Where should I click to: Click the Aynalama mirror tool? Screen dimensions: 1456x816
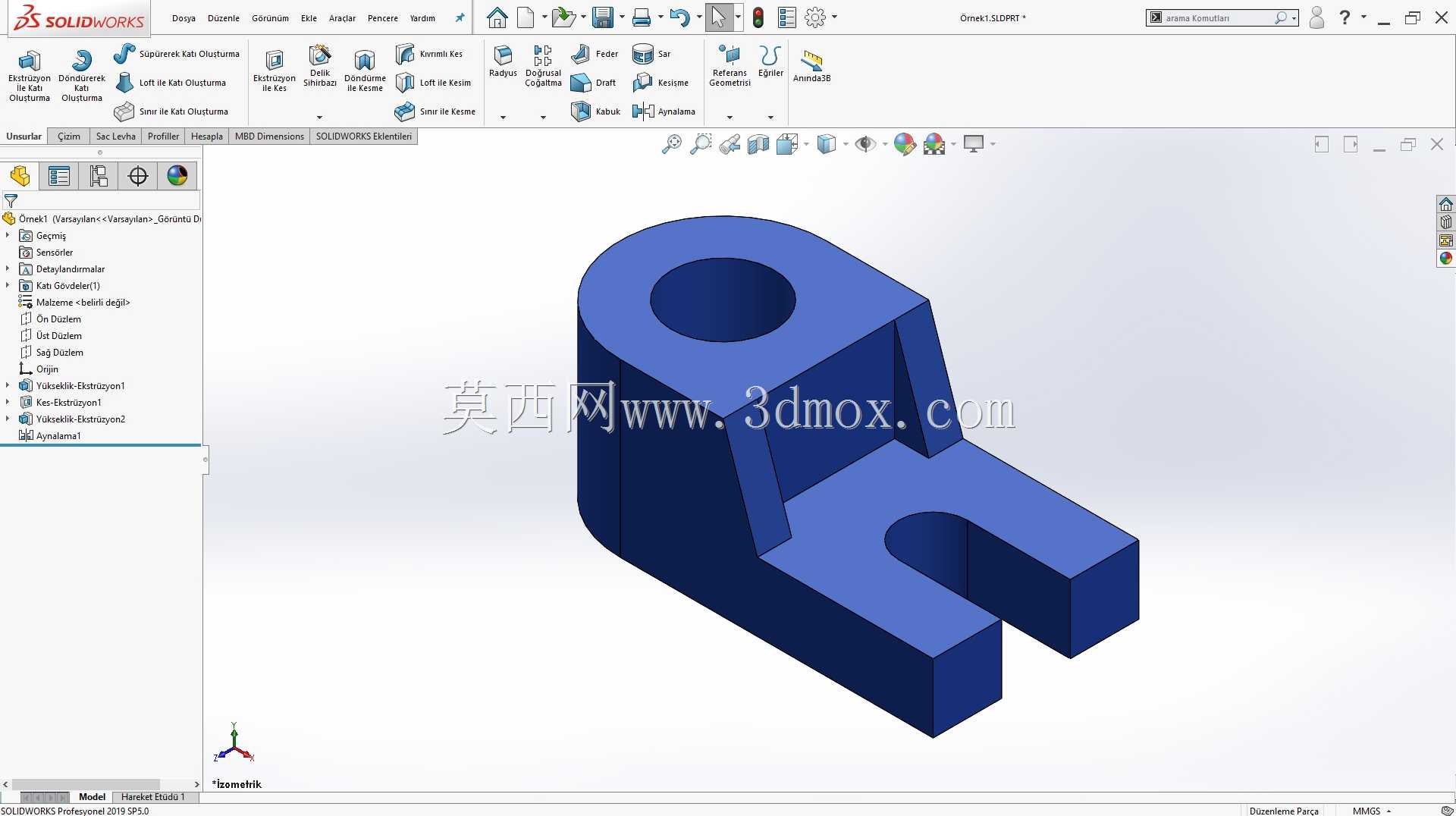coord(664,111)
